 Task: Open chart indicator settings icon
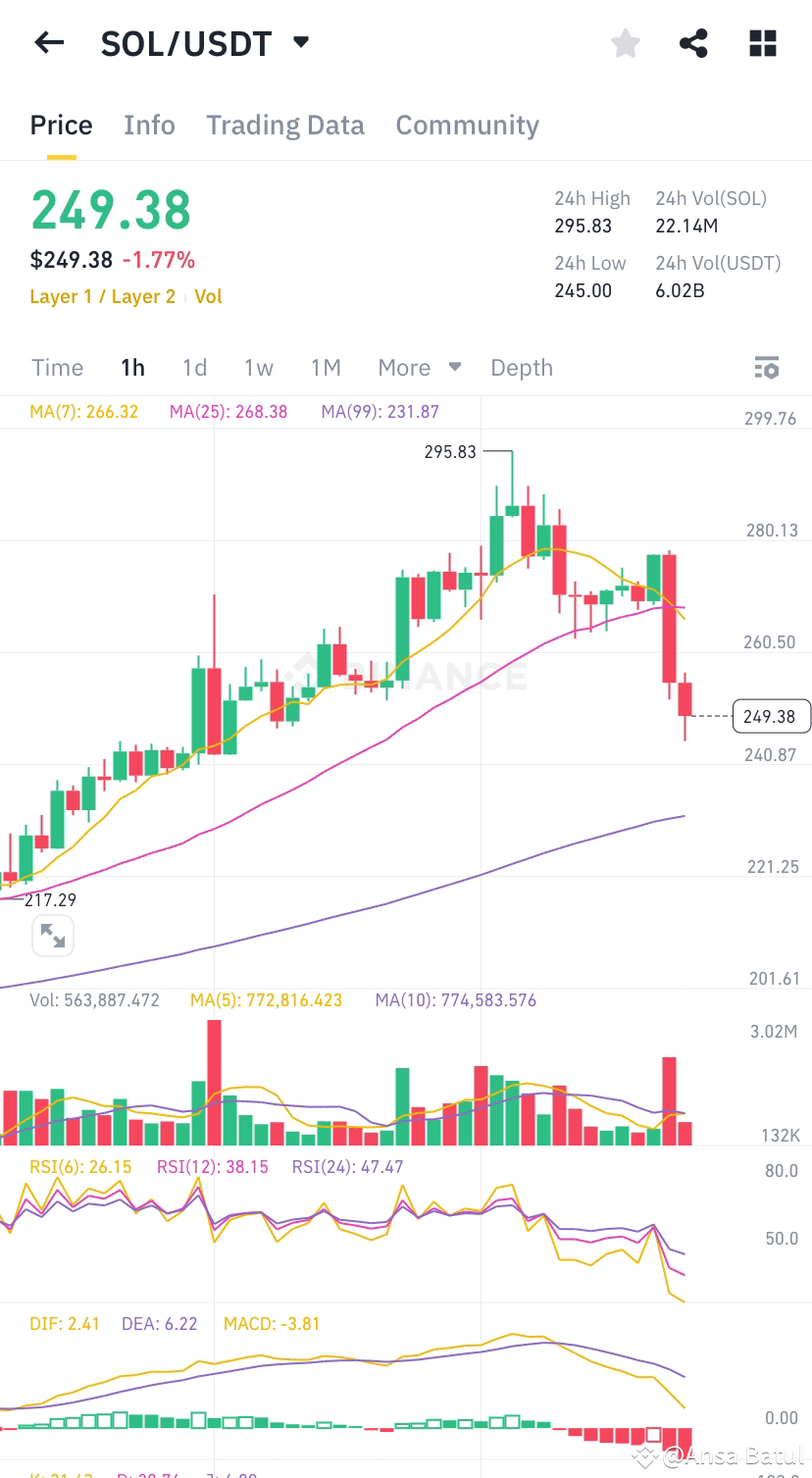click(x=766, y=368)
